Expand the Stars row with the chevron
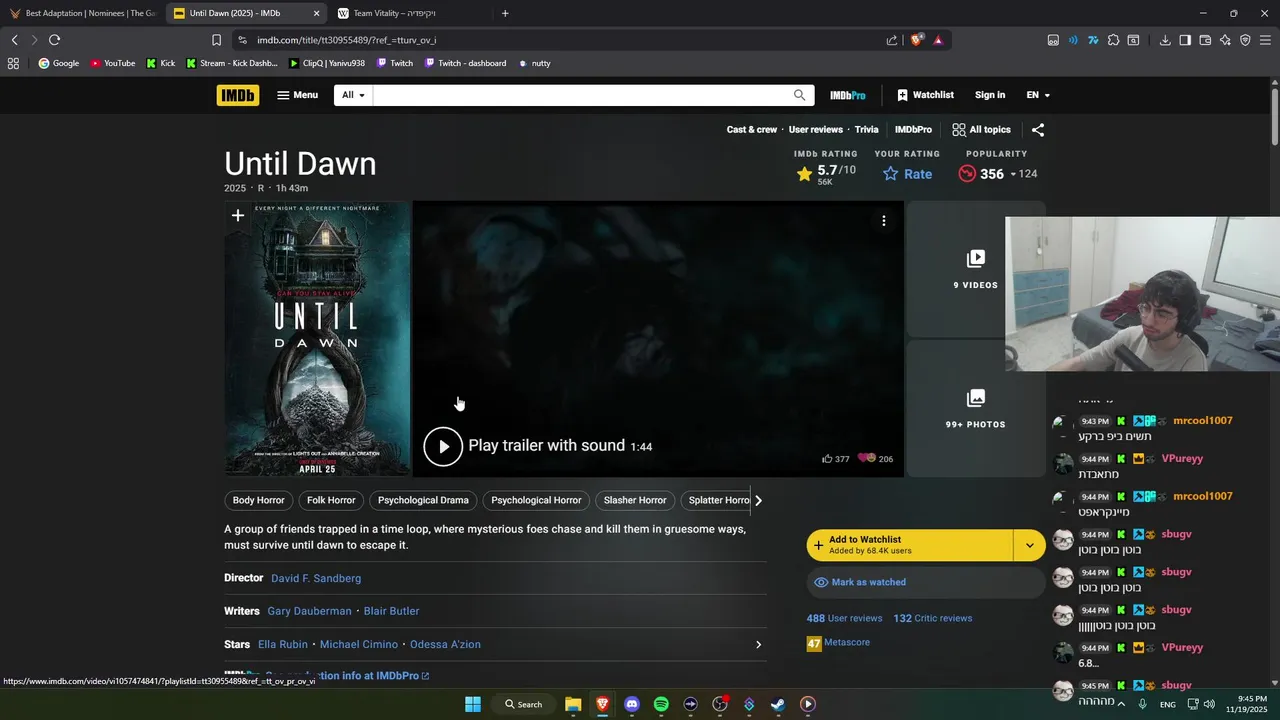 click(758, 645)
